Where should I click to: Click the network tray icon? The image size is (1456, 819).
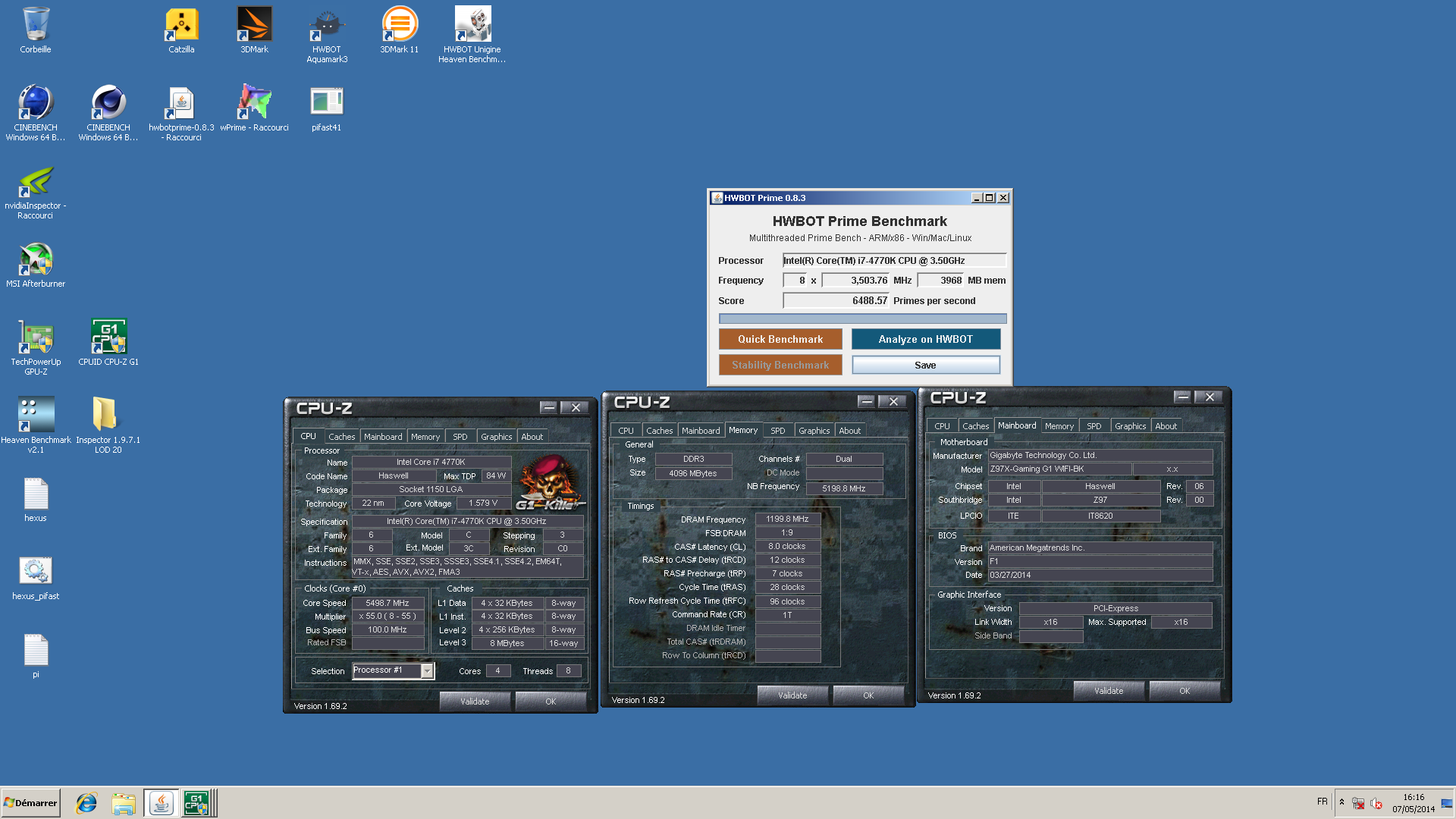1358,803
